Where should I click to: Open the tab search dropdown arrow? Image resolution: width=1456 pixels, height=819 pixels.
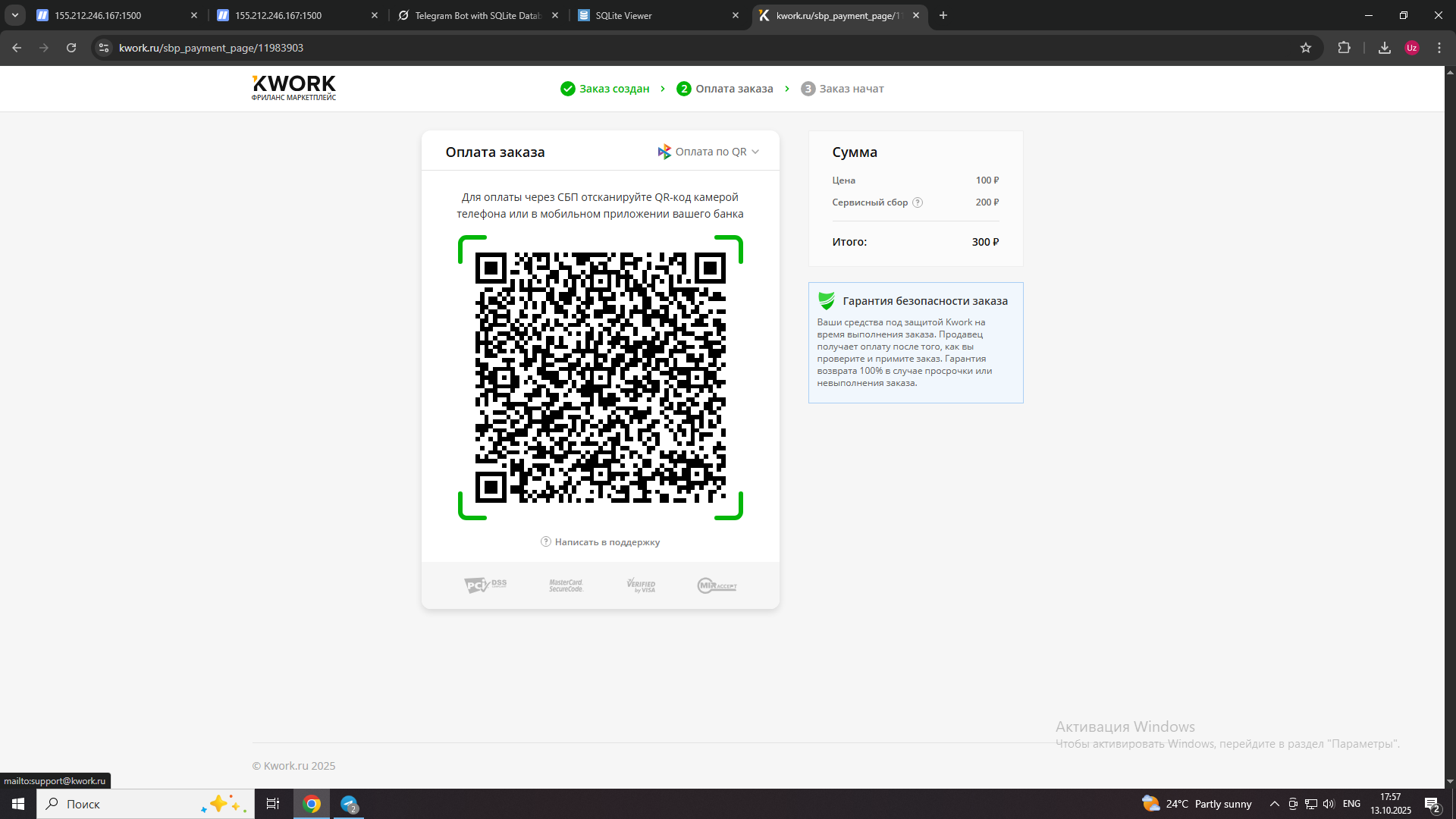point(14,15)
